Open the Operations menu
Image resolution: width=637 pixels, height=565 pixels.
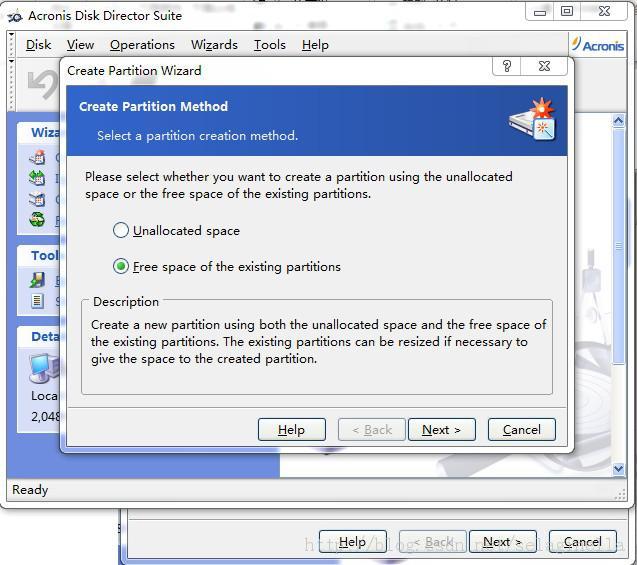point(142,45)
